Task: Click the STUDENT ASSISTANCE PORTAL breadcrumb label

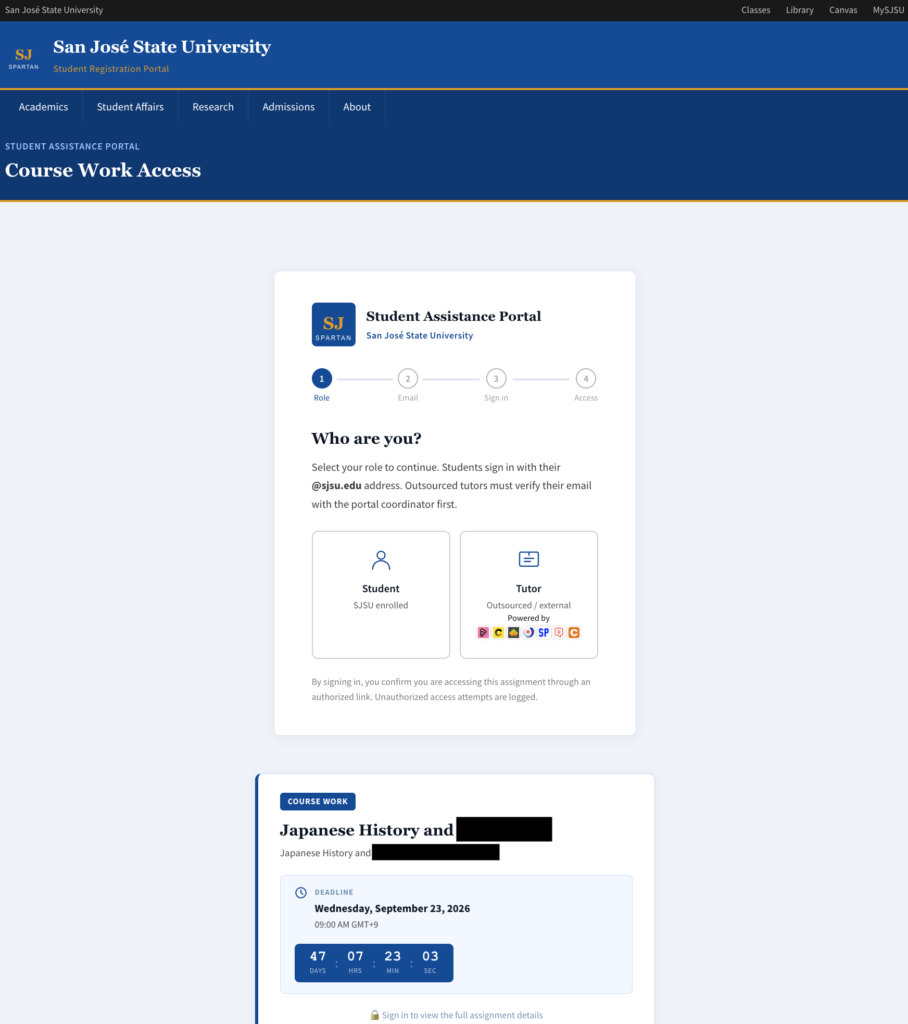Action: tap(72, 146)
